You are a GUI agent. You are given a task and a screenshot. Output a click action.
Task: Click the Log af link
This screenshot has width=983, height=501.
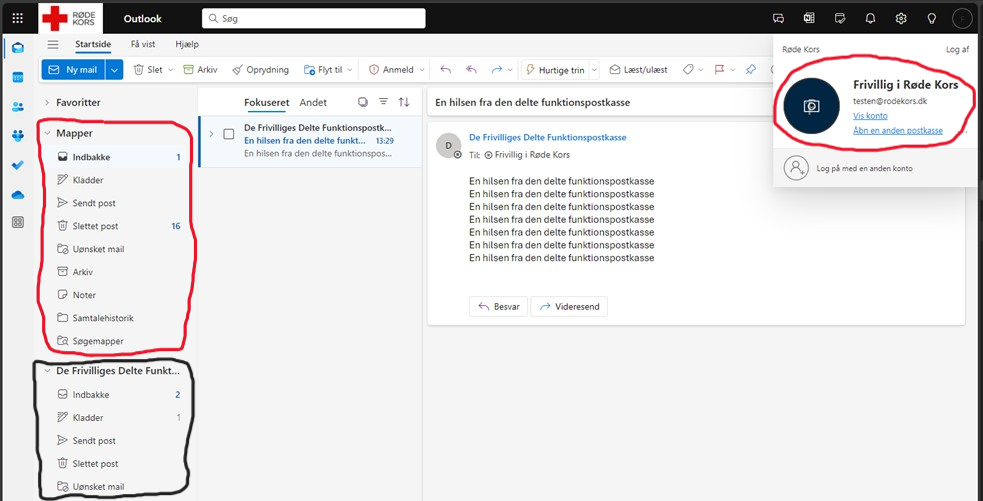pyautogui.click(x=957, y=50)
